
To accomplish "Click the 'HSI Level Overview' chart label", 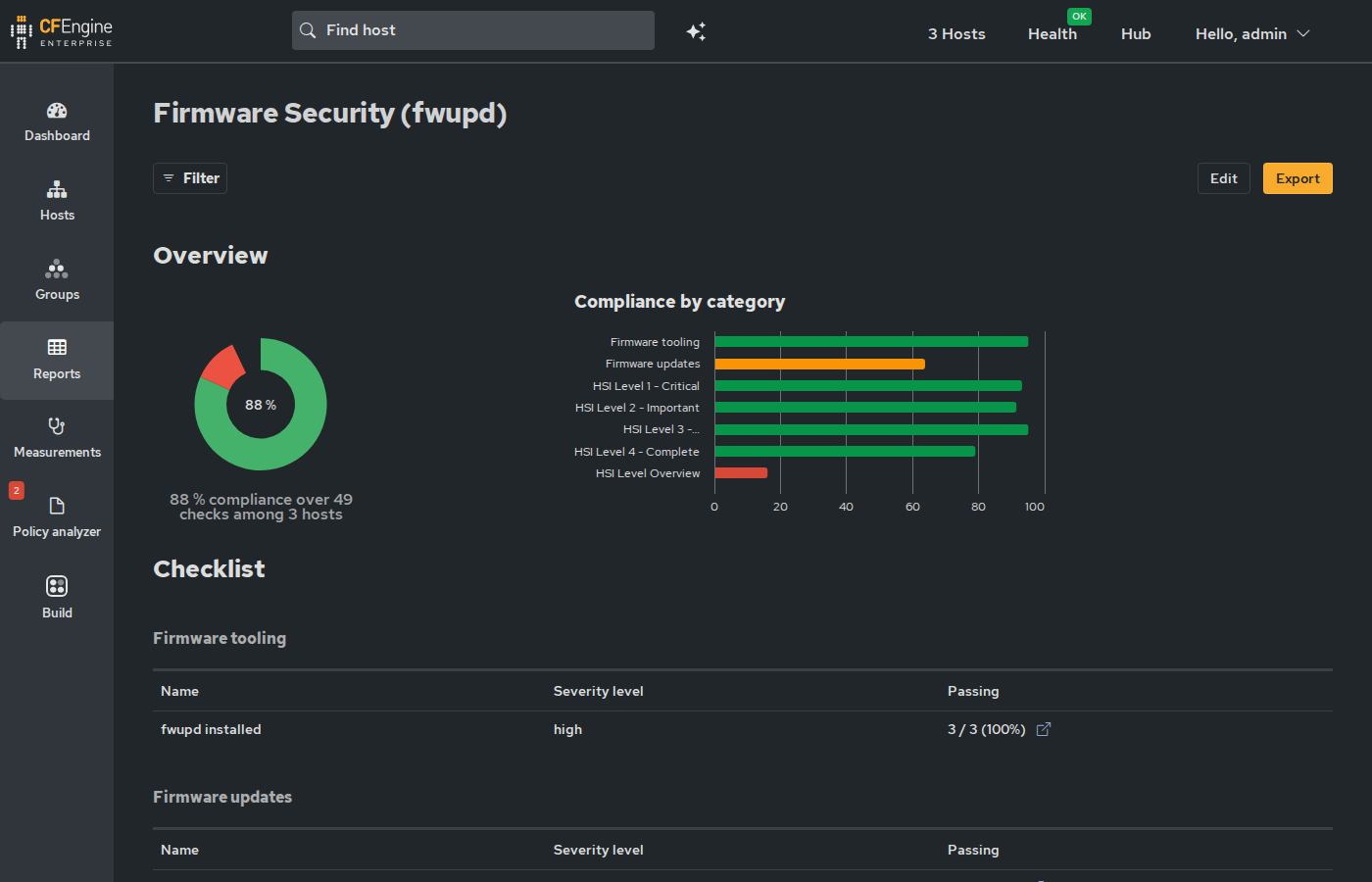I will pyautogui.click(x=648, y=473).
